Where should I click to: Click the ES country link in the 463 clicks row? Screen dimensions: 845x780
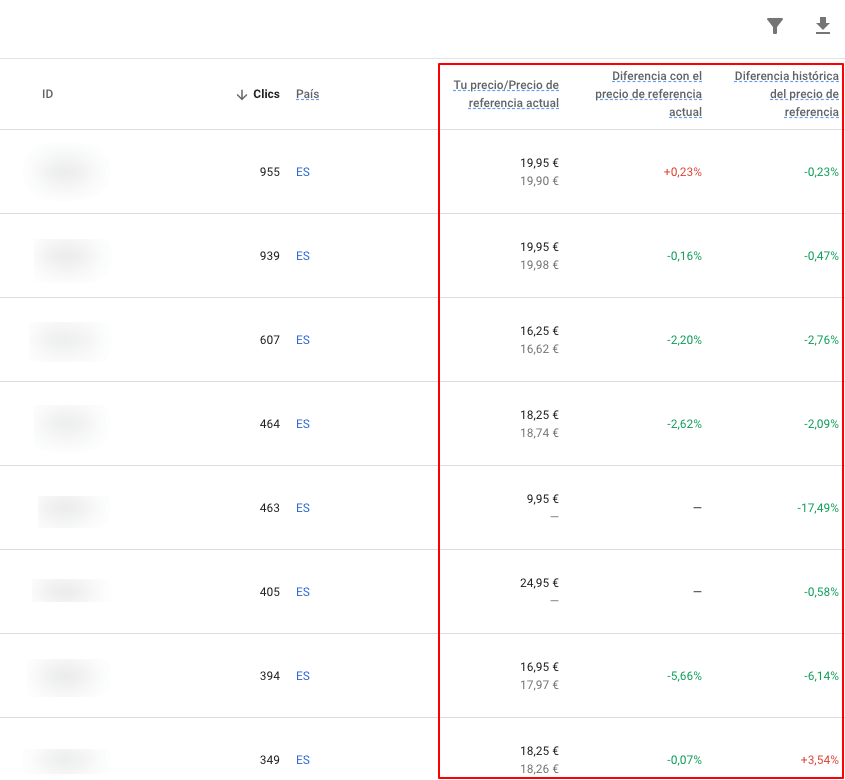click(x=303, y=508)
